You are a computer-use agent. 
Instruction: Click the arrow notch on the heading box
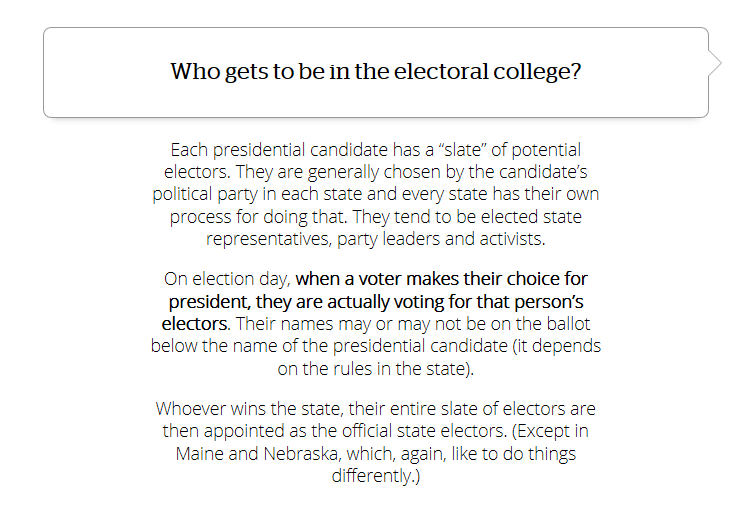tap(714, 63)
